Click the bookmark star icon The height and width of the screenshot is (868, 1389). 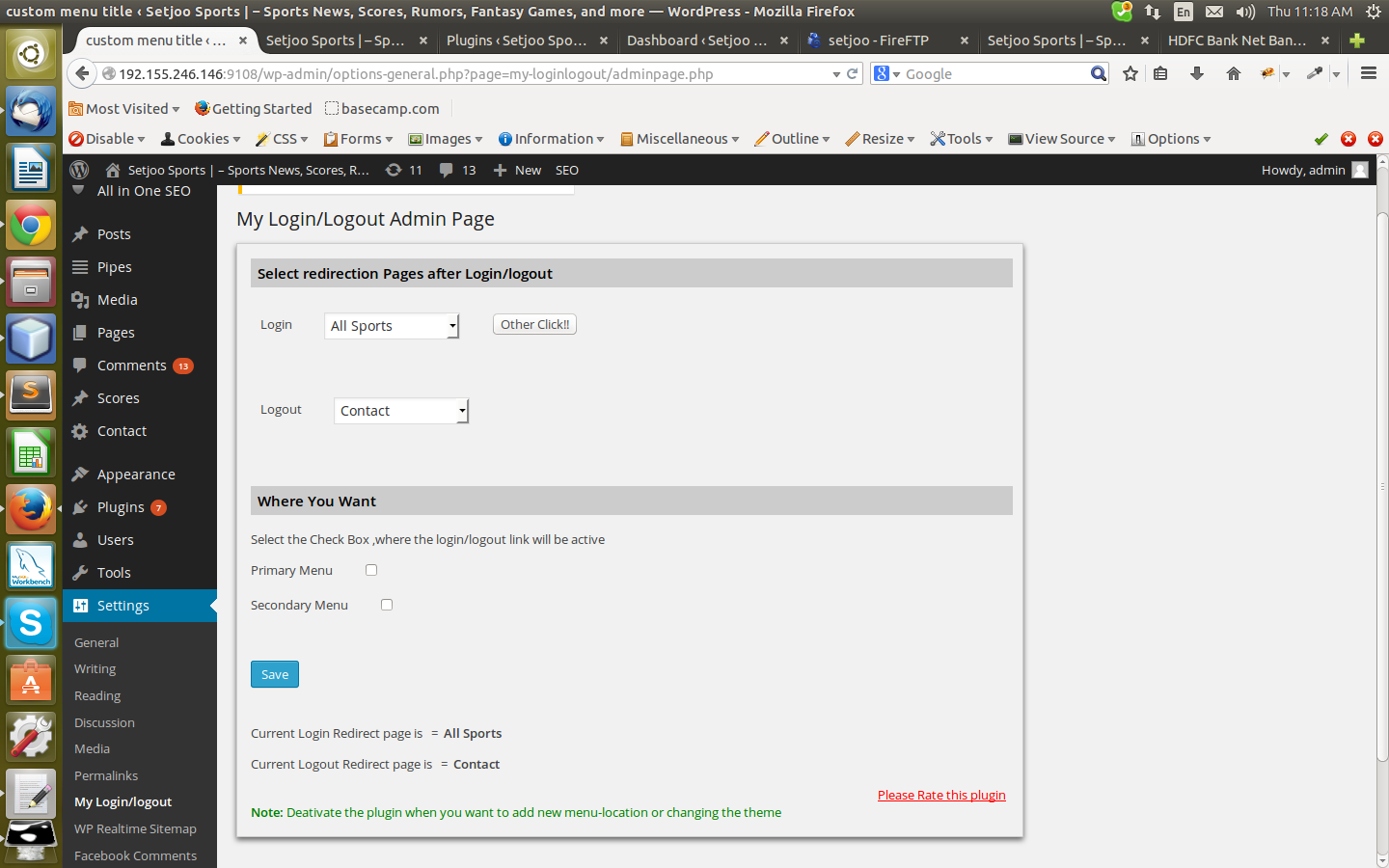1130,73
